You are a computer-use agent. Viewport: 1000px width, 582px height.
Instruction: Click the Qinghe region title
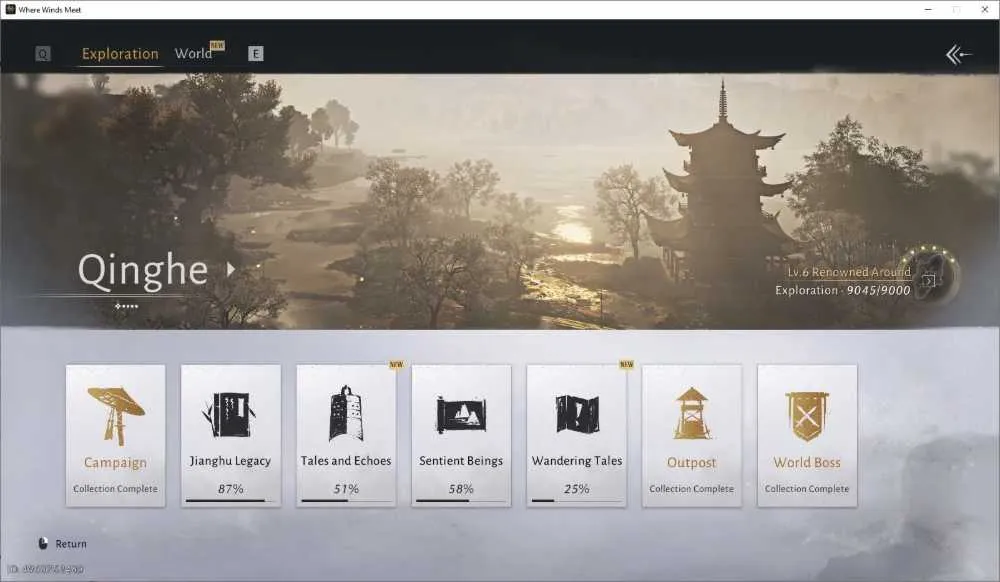(143, 270)
